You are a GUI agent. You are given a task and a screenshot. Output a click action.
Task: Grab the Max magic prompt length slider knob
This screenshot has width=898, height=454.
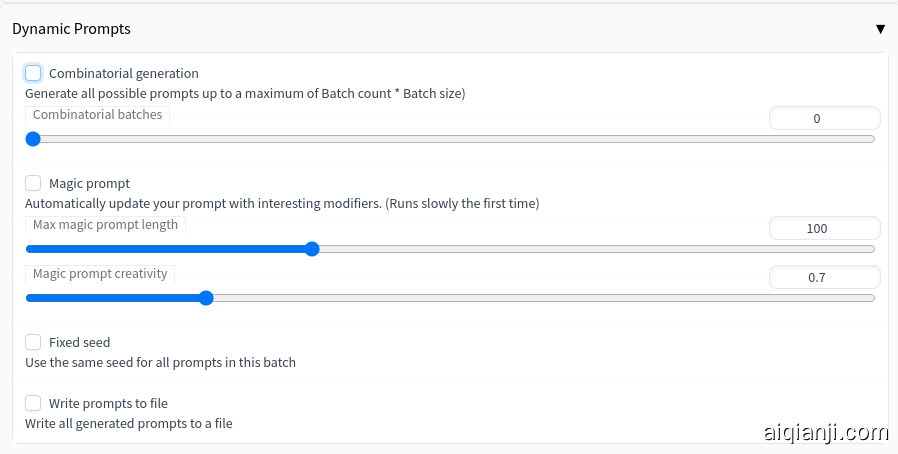(311, 249)
